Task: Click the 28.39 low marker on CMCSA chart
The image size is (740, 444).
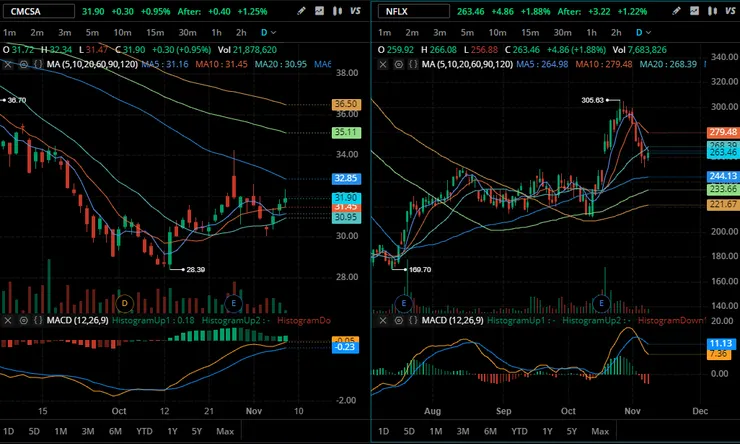Action: click(195, 269)
